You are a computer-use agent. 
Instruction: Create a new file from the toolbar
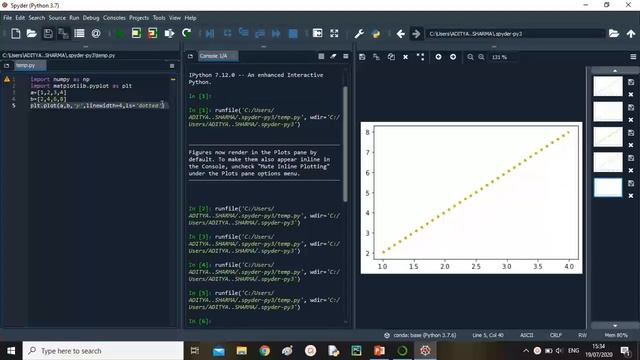pyautogui.click(x=16, y=33)
